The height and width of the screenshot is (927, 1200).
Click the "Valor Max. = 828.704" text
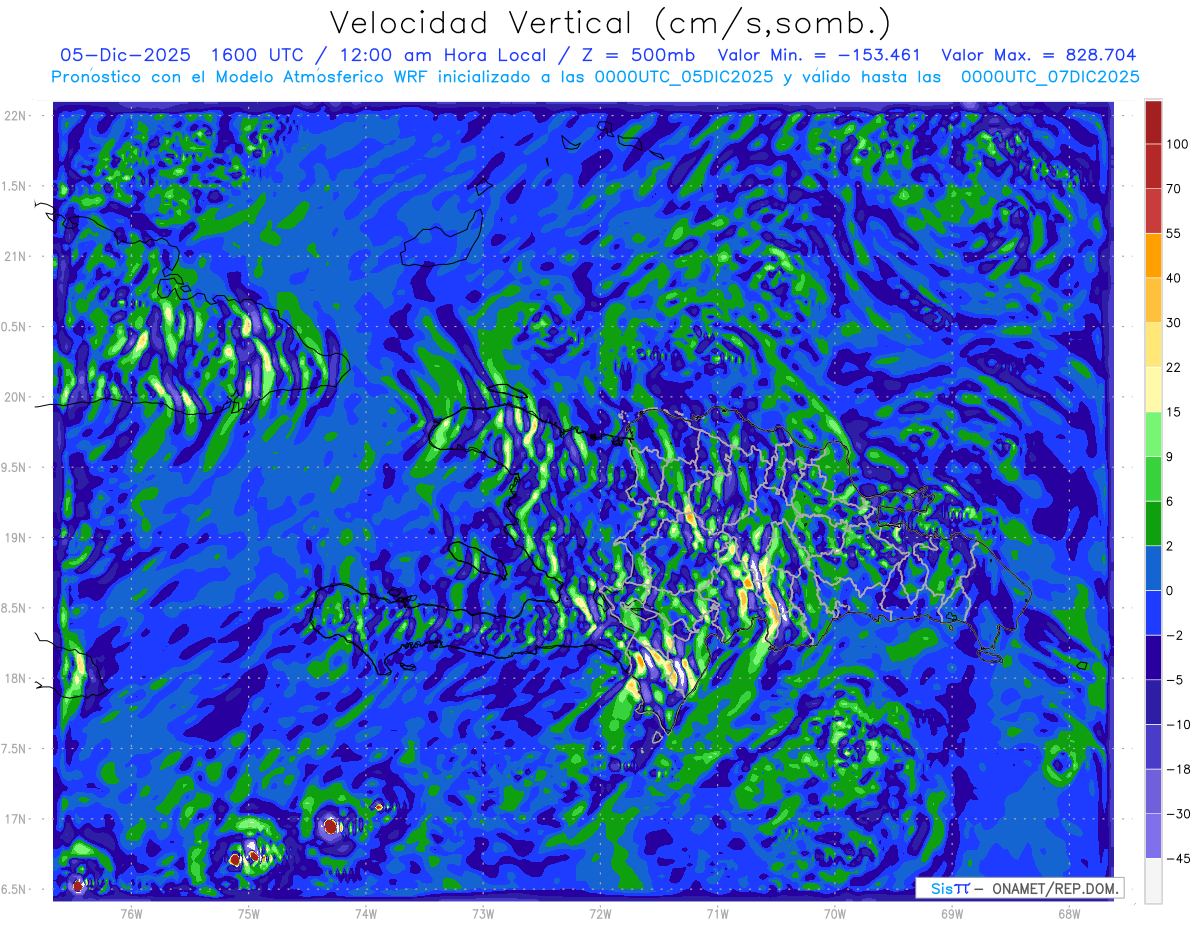(1038, 55)
